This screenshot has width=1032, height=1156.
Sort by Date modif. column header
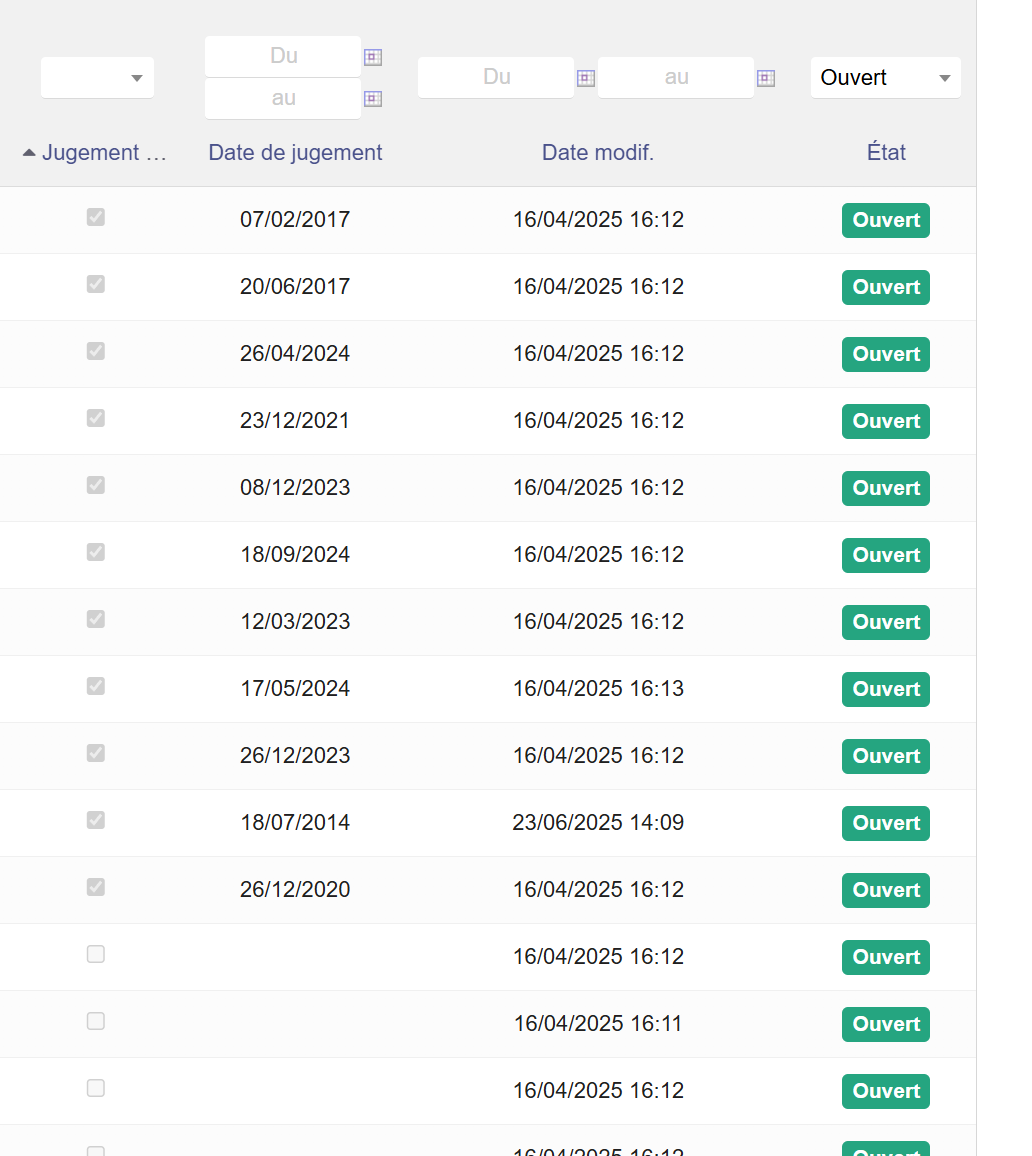(598, 153)
